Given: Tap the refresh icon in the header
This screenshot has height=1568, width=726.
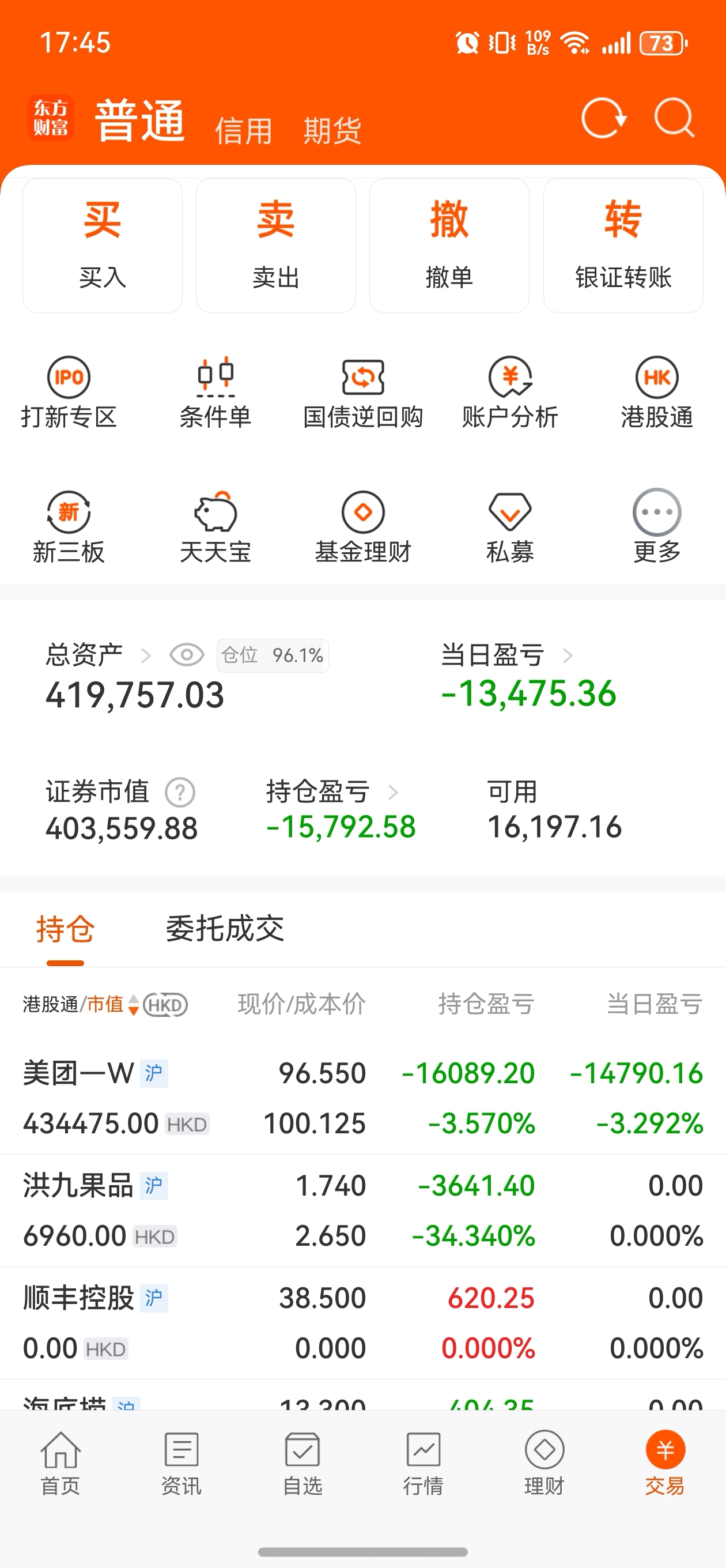Looking at the screenshot, I should [603, 118].
